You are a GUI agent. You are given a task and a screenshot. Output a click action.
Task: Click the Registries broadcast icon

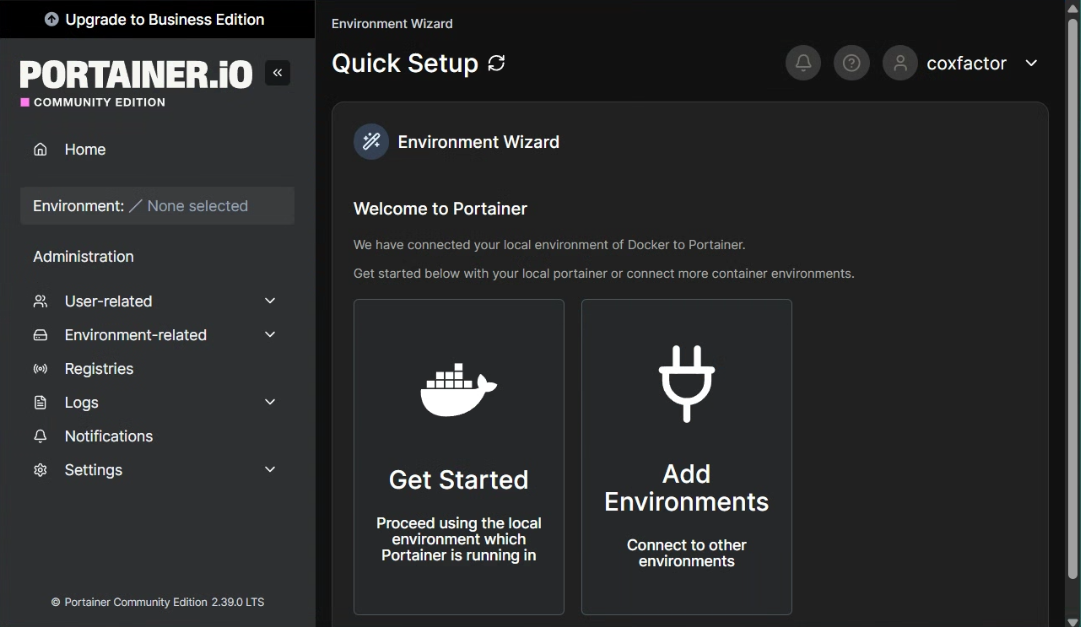click(x=41, y=369)
